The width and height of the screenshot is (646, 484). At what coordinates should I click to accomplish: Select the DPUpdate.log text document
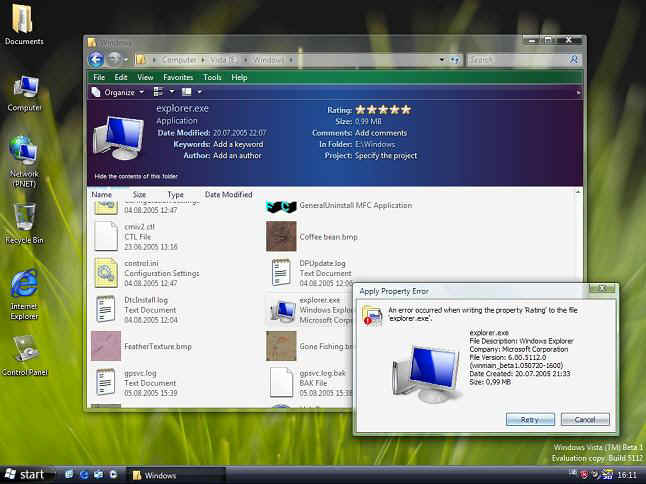click(x=281, y=270)
